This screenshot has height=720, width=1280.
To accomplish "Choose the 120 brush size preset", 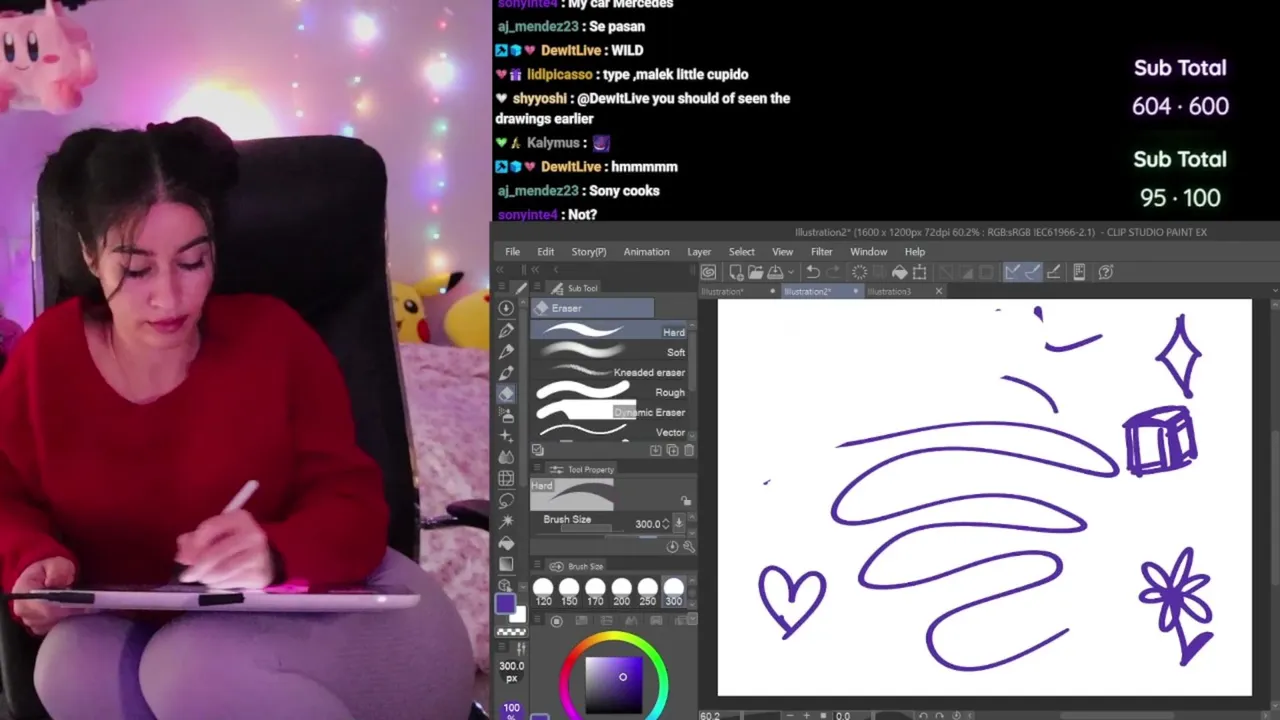I will coord(543,592).
